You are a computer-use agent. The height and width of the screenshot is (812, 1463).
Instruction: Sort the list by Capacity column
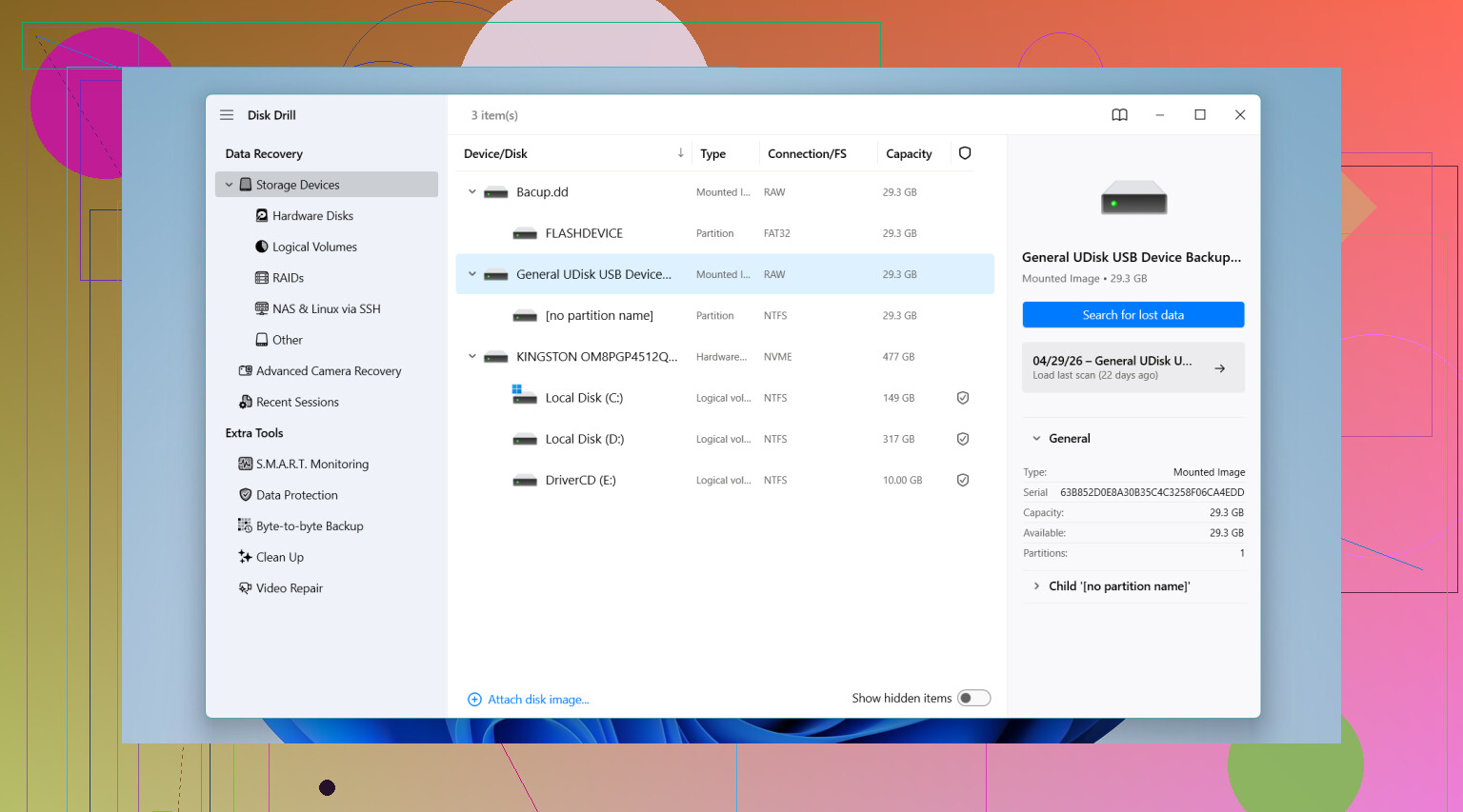[x=909, y=153]
